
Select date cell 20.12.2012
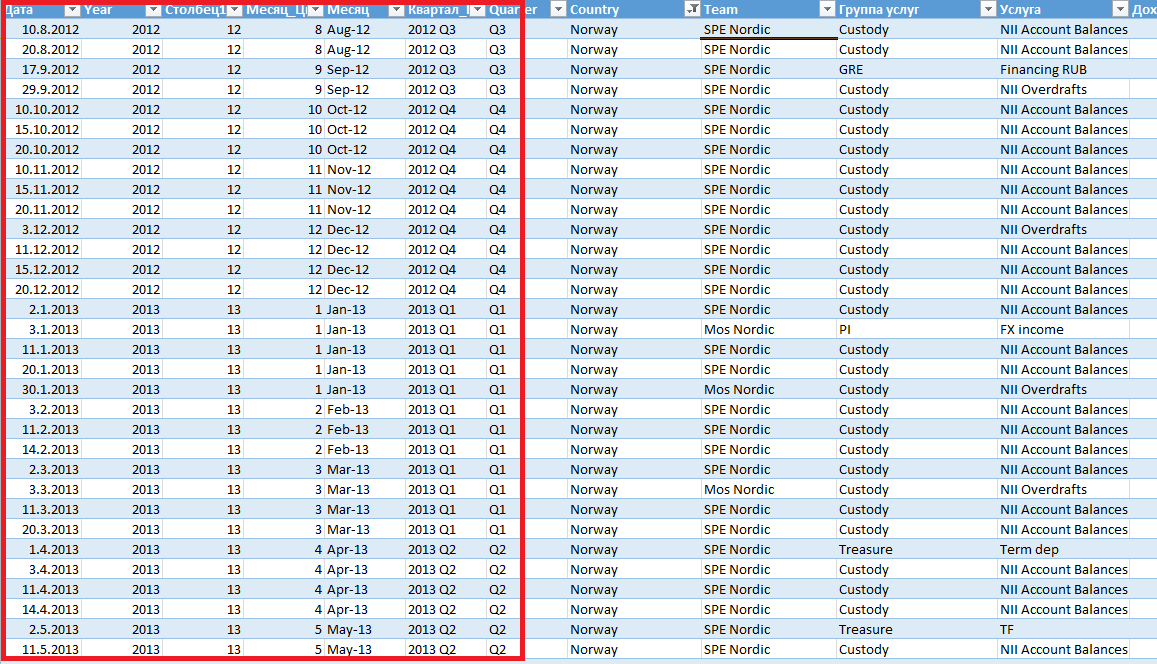point(46,289)
